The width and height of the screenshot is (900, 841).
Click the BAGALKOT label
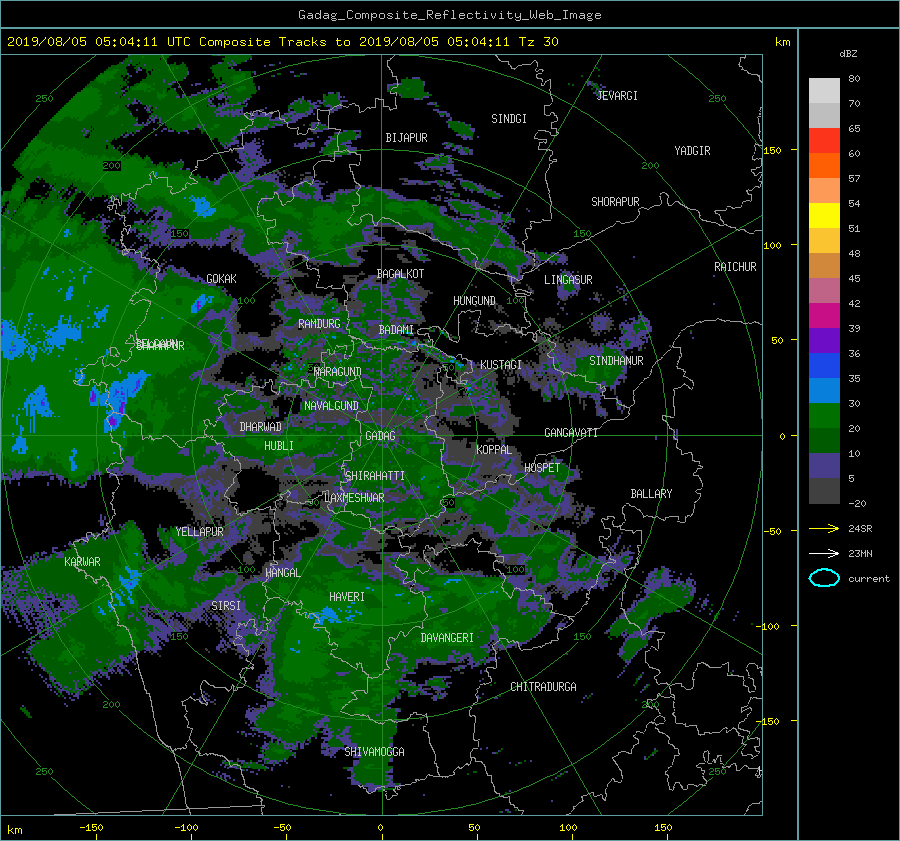click(400, 274)
